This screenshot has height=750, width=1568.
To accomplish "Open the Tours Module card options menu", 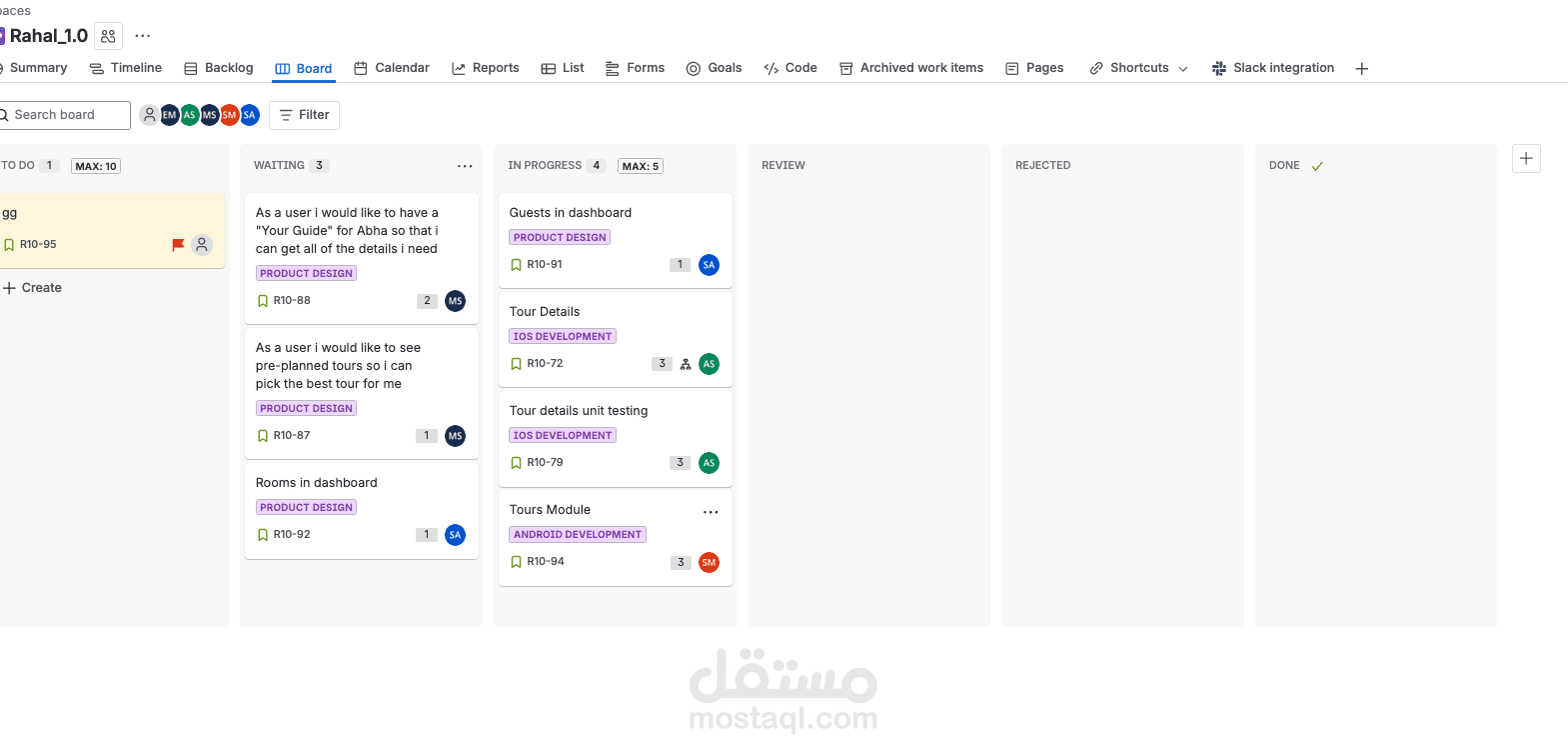I will 711,512.
